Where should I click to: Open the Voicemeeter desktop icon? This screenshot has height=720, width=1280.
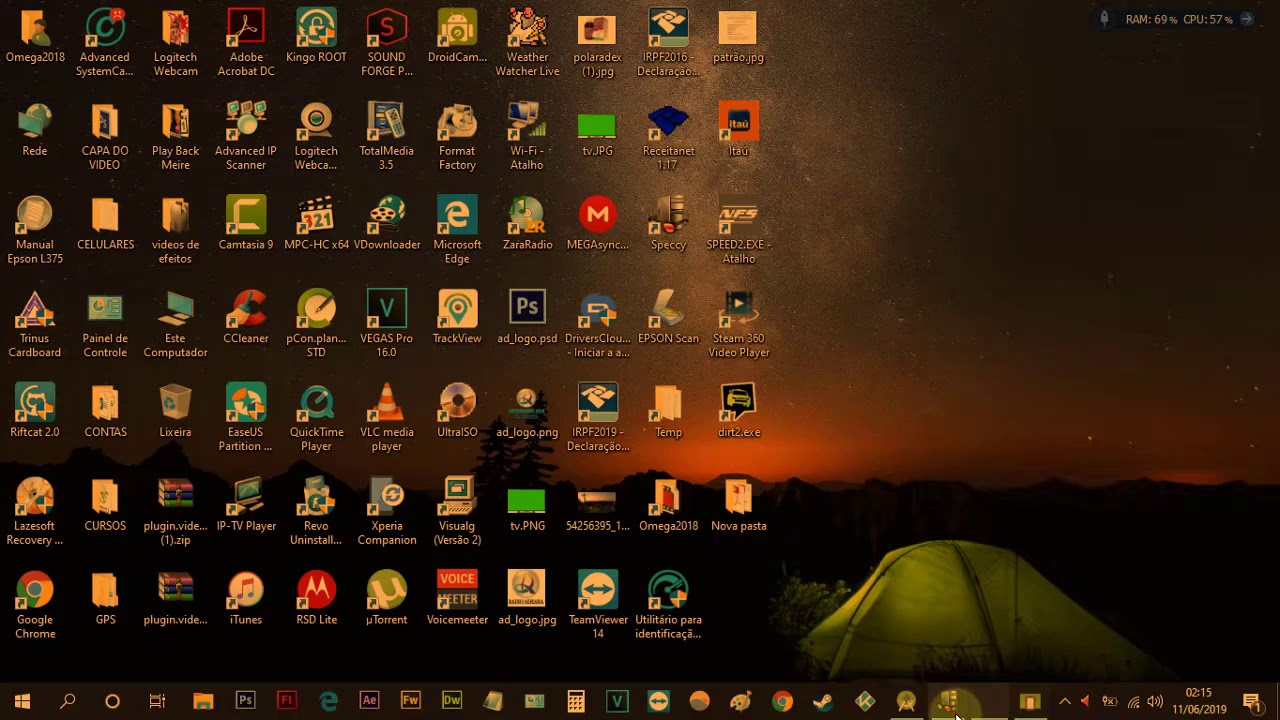coord(457,598)
